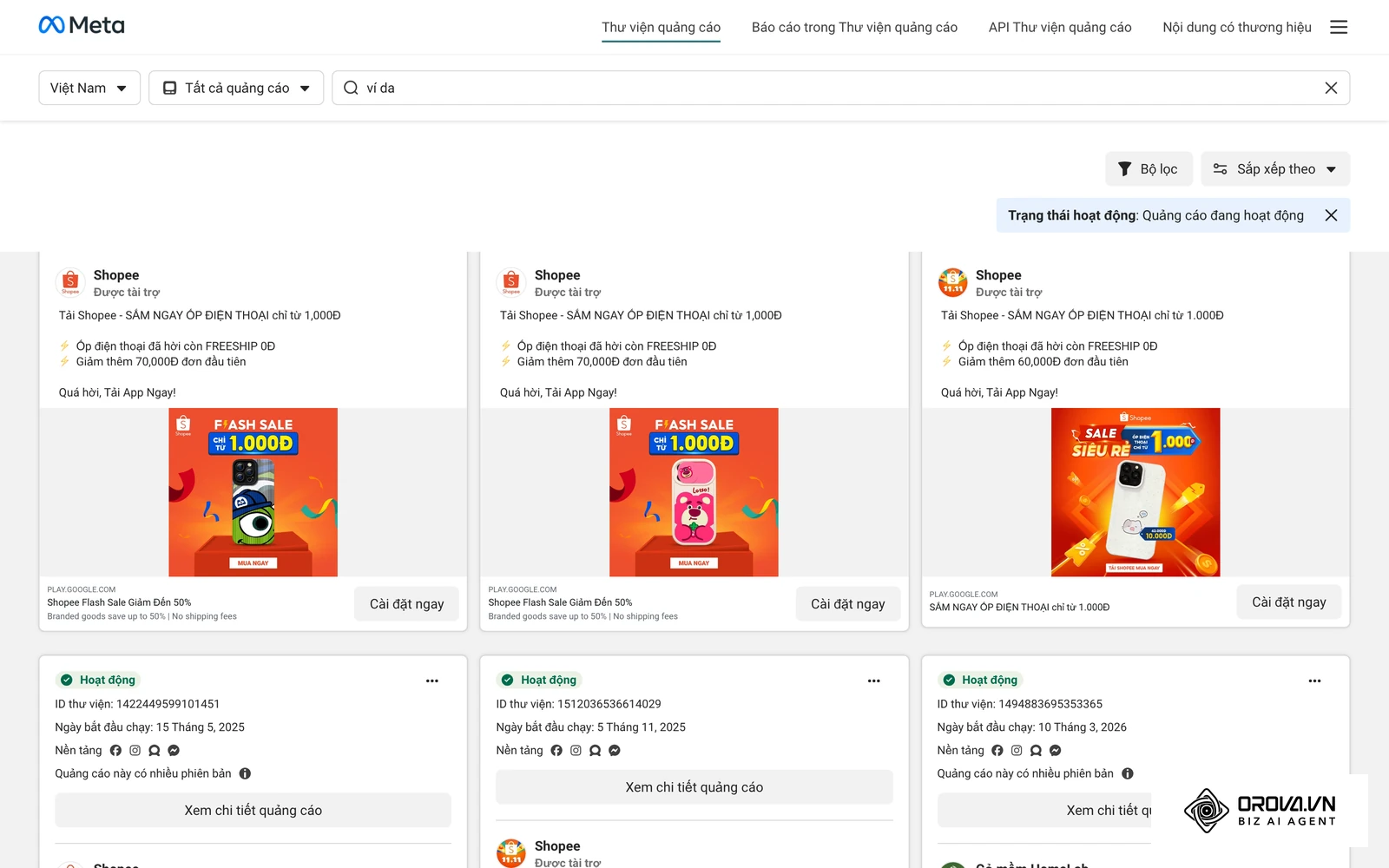Remove the active status filter chip
Viewport: 1389px width, 868px height.
[1331, 215]
